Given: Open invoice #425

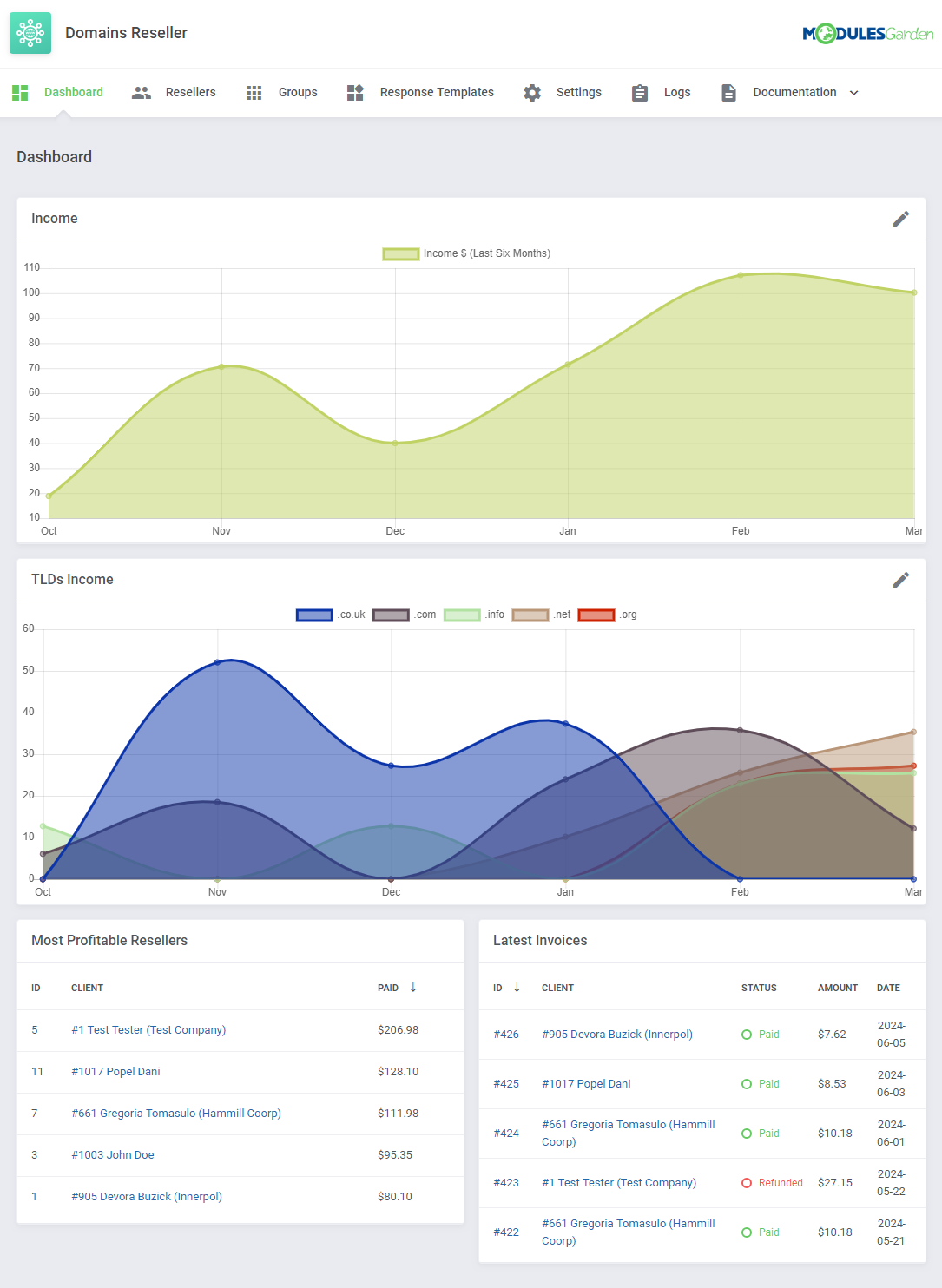Looking at the screenshot, I should click(x=506, y=1084).
